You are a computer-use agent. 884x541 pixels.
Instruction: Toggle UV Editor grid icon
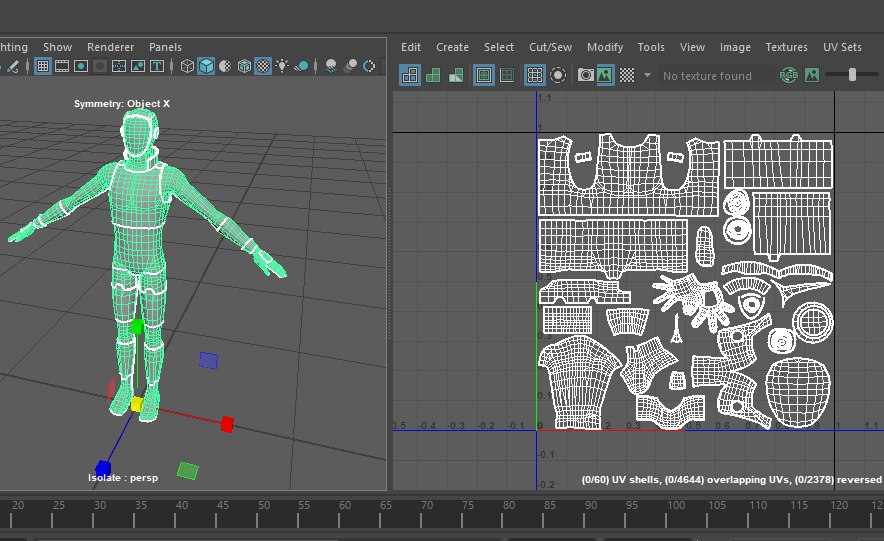click(534, 75)
